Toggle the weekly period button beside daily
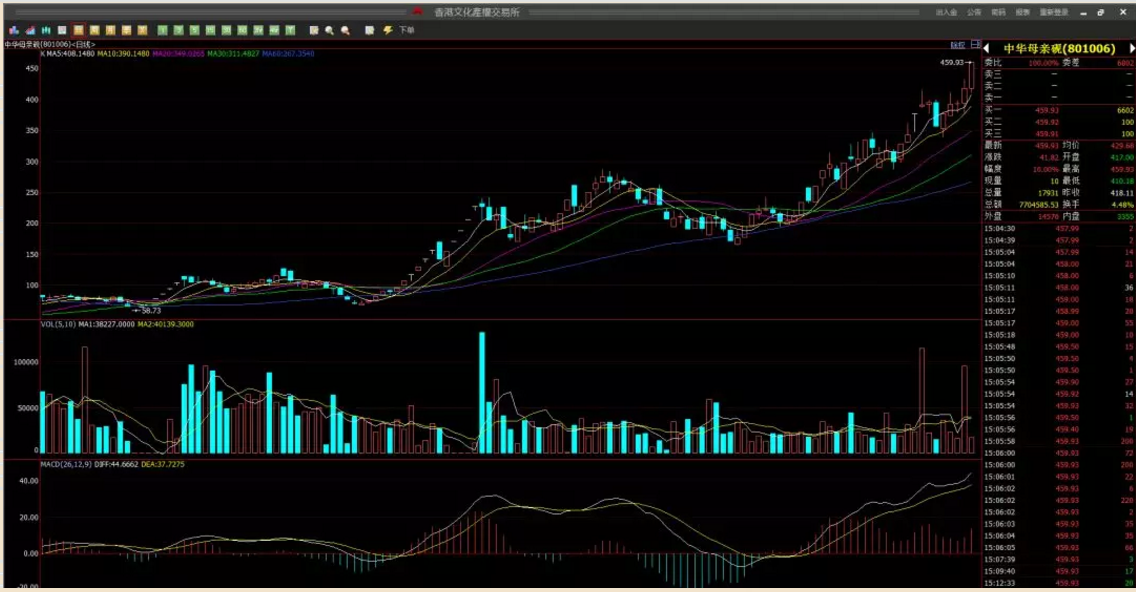This screenshot has height=592, width=1136. click(94, 30)
